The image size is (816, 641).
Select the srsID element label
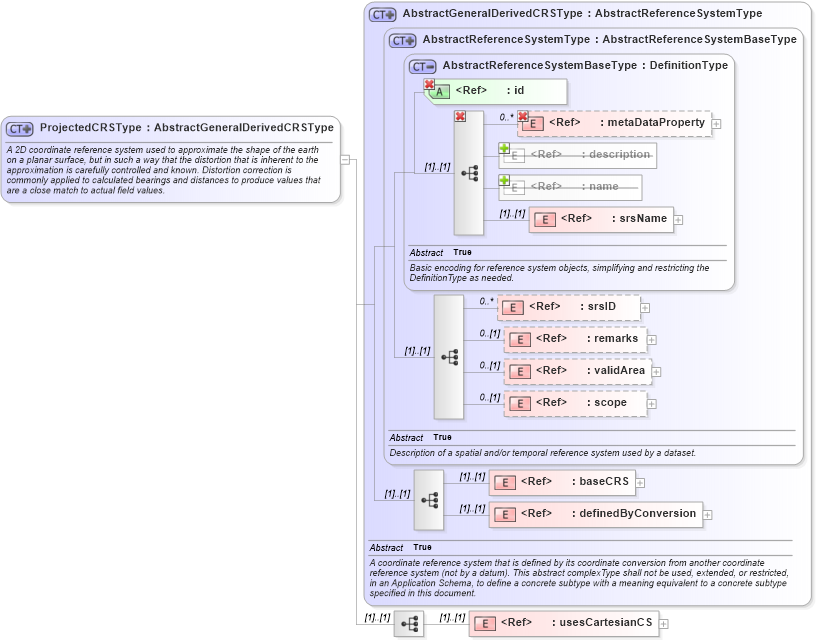click(600, 307)
